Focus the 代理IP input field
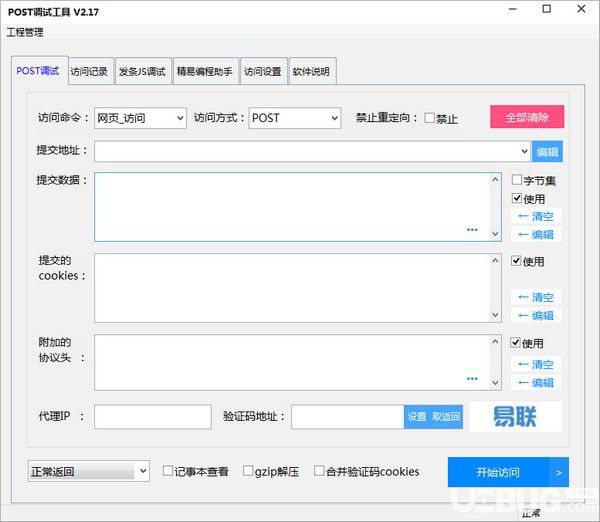Image resolution: width=600 pixels, height=522 pixels. click(x=153, y=416)
